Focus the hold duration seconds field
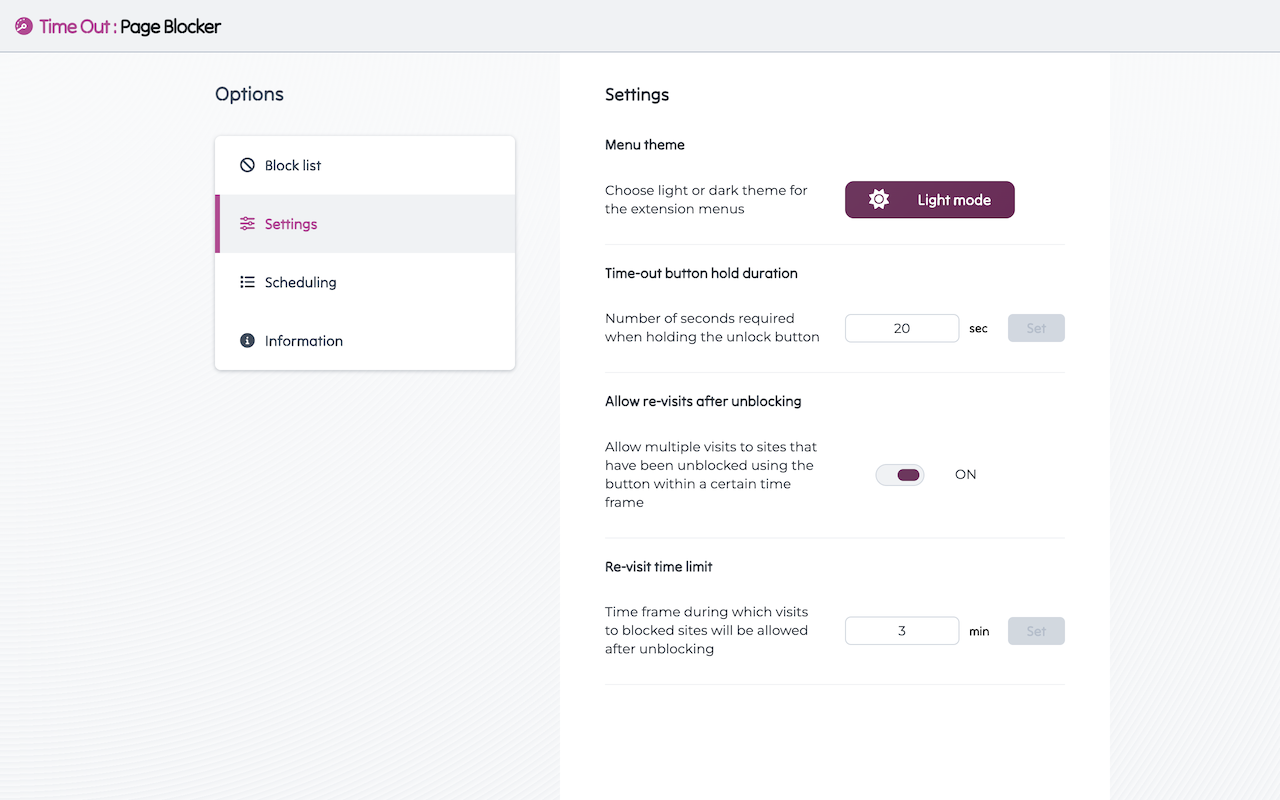 (x=902, y=328)
